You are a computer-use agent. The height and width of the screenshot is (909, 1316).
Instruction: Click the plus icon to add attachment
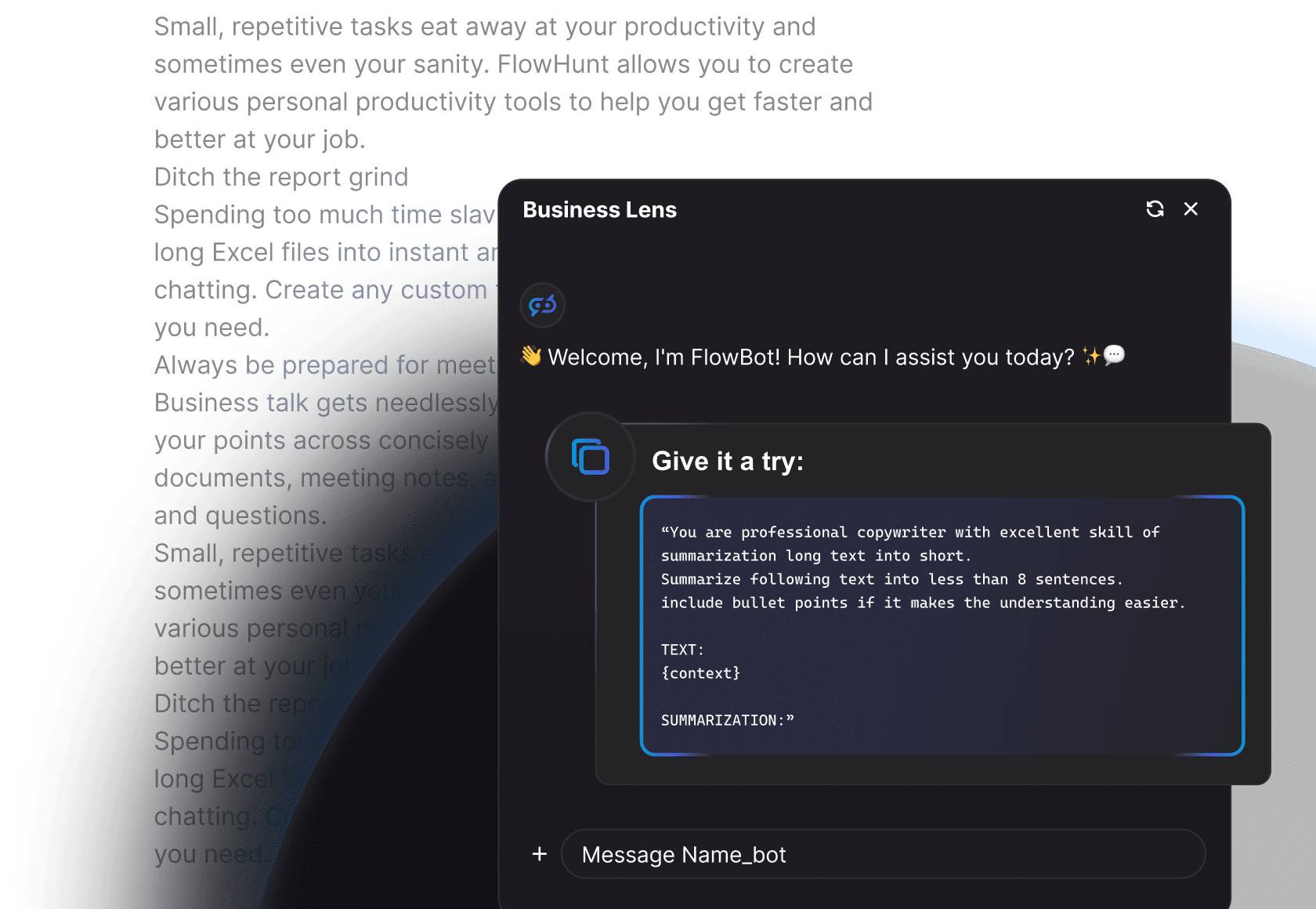pyautogui.click(x=539, y=854)
